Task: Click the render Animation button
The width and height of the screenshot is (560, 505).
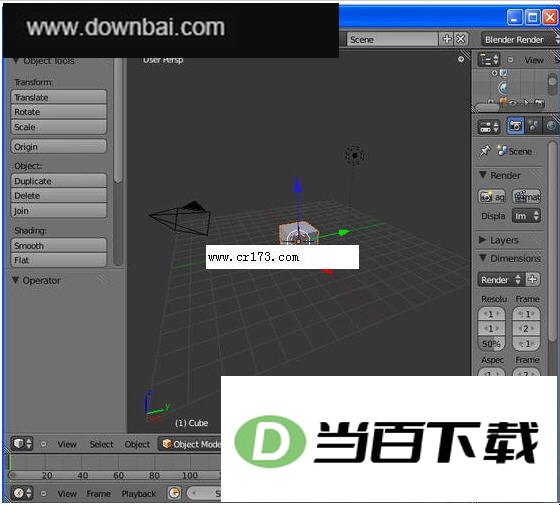Action: click(x=527, y=196)
